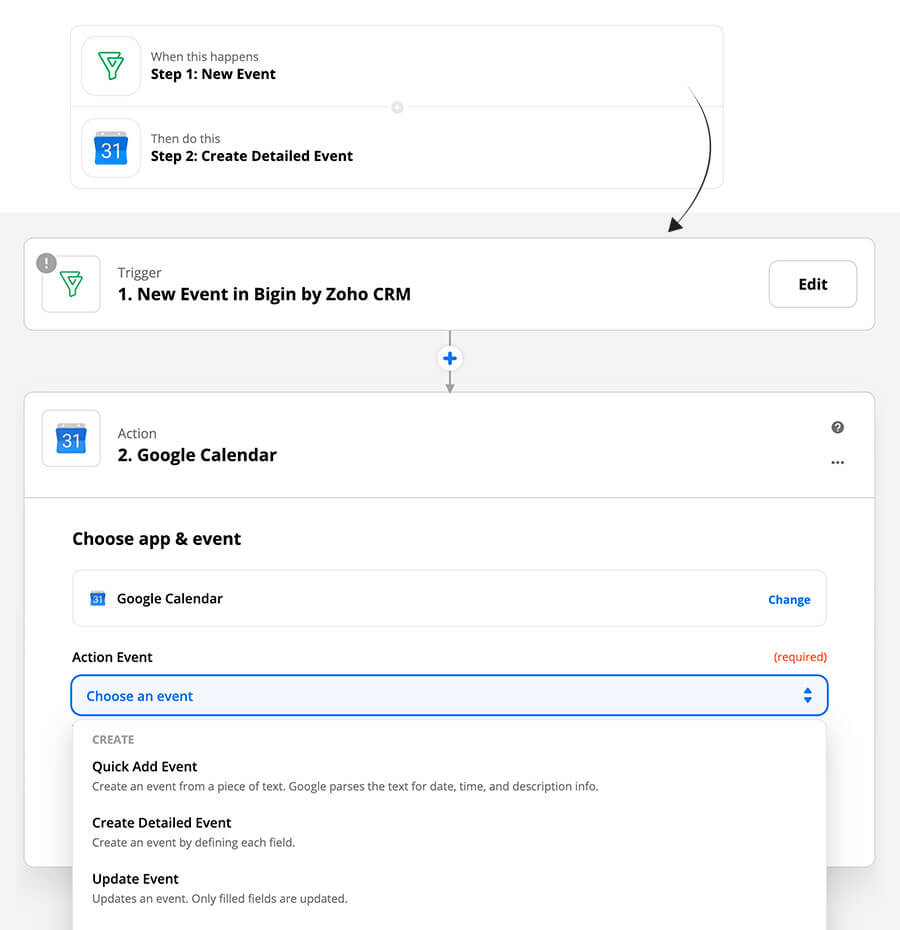
Task: Click the Google Calendar icon next to the app name
Action: click(97, 598)
